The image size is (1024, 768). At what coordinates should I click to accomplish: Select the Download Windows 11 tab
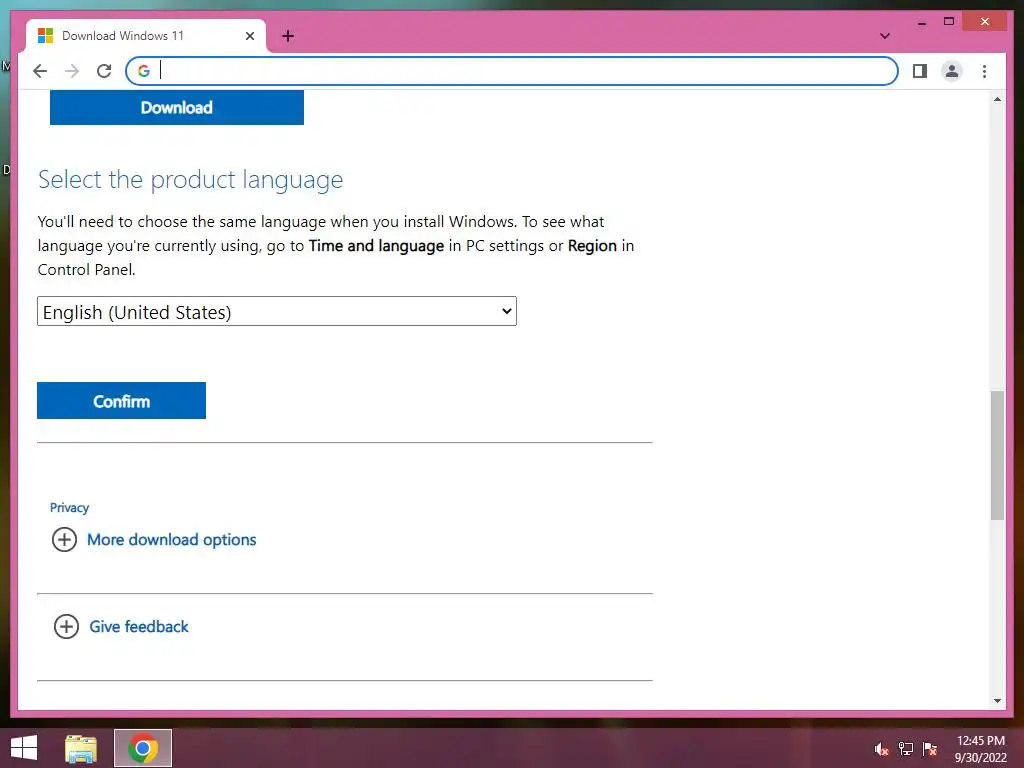pos(146,36)
